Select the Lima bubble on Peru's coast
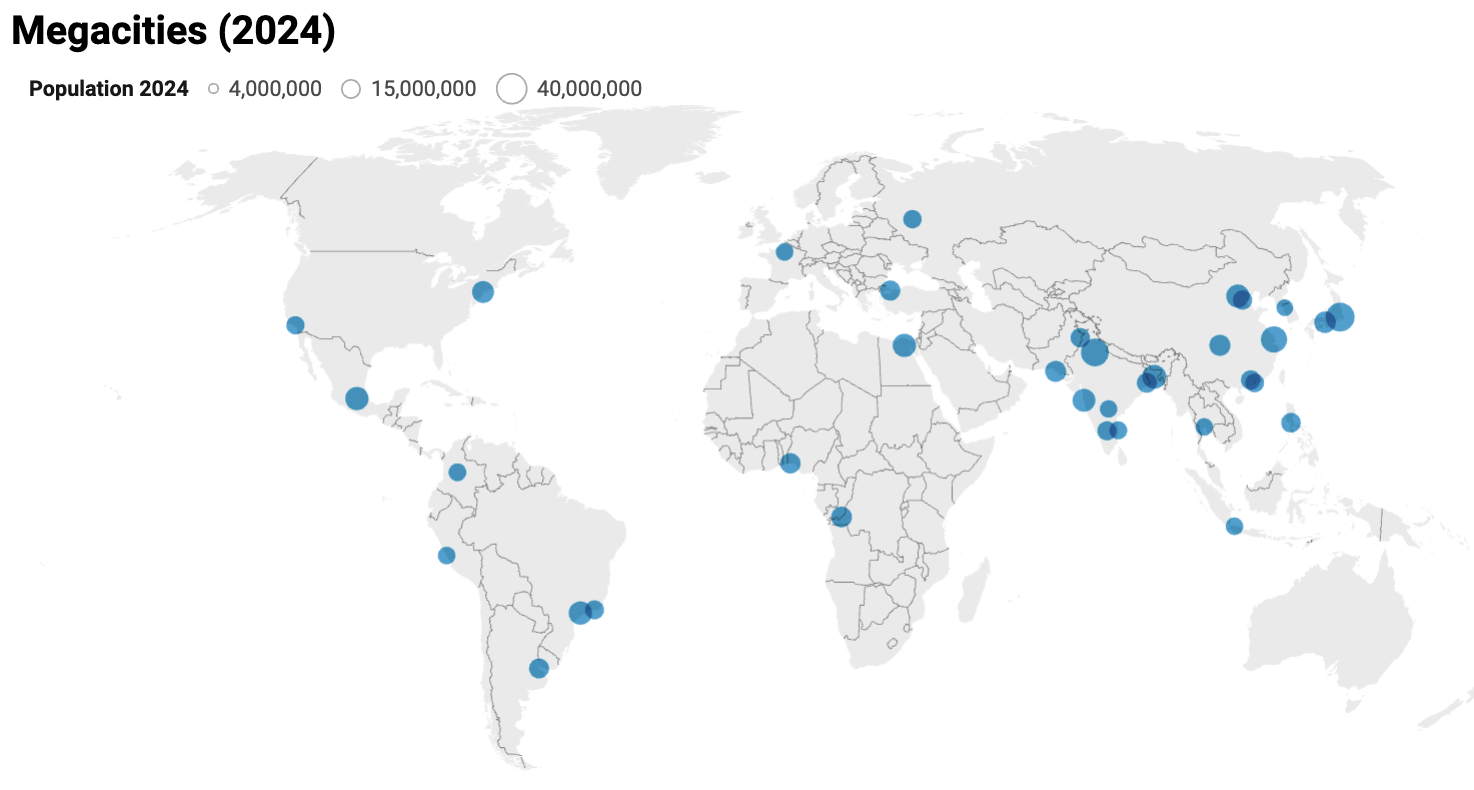Screen dimensions: 1474x790 click(x=446, y=555)
